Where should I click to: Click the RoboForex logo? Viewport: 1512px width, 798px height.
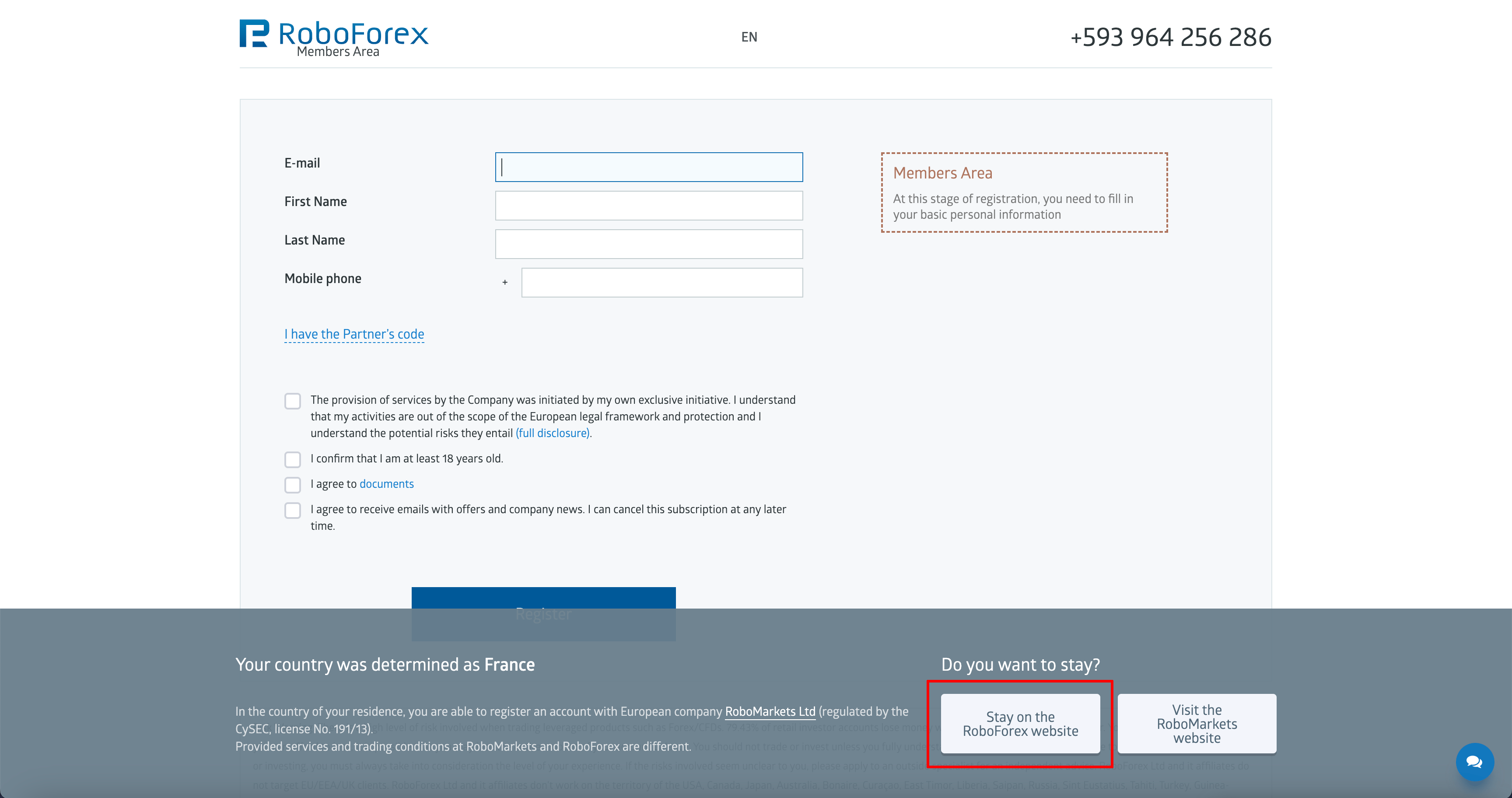point(333,34)
